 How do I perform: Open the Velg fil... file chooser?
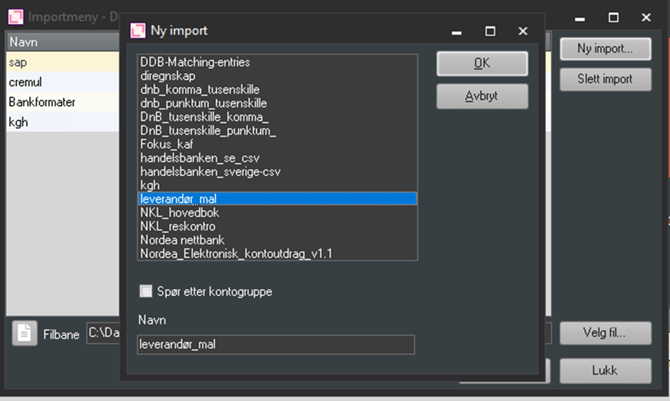coord(605,333)
